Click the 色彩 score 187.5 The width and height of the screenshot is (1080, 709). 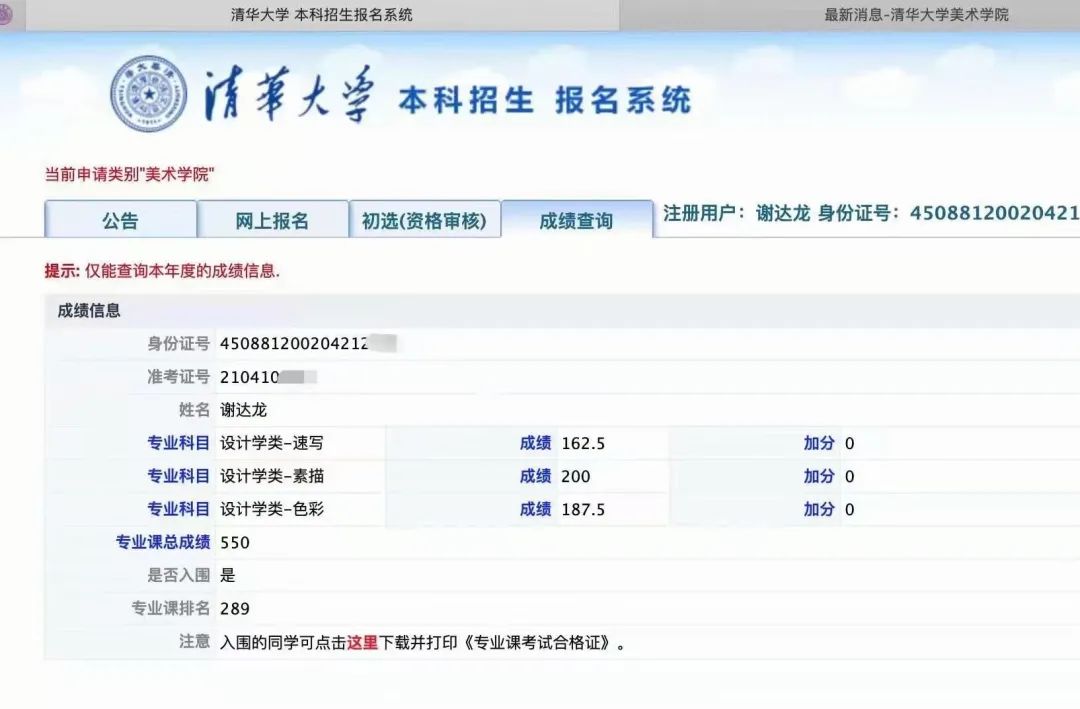[x=583, y=509]
